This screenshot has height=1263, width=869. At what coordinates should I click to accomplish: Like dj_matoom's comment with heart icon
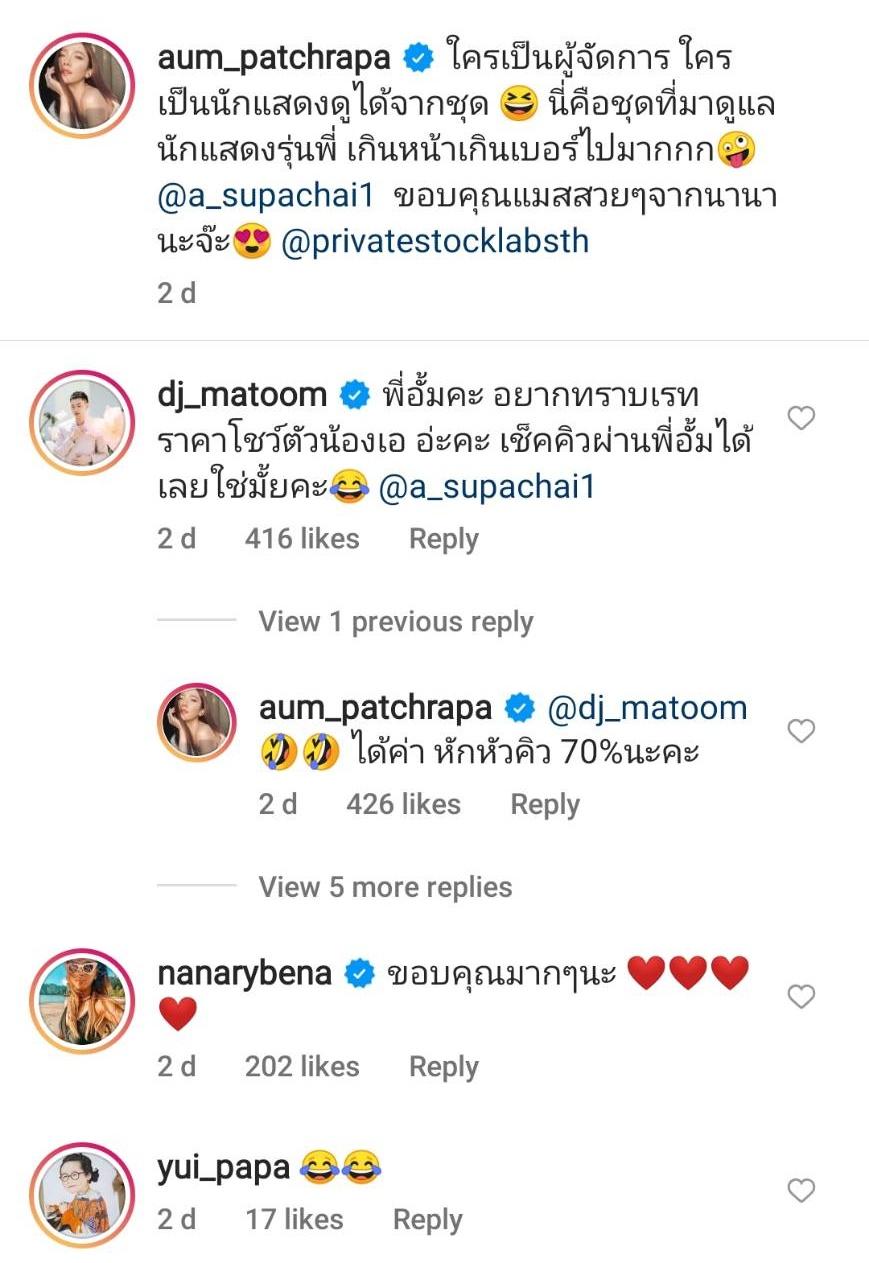[x=801, y=418]
